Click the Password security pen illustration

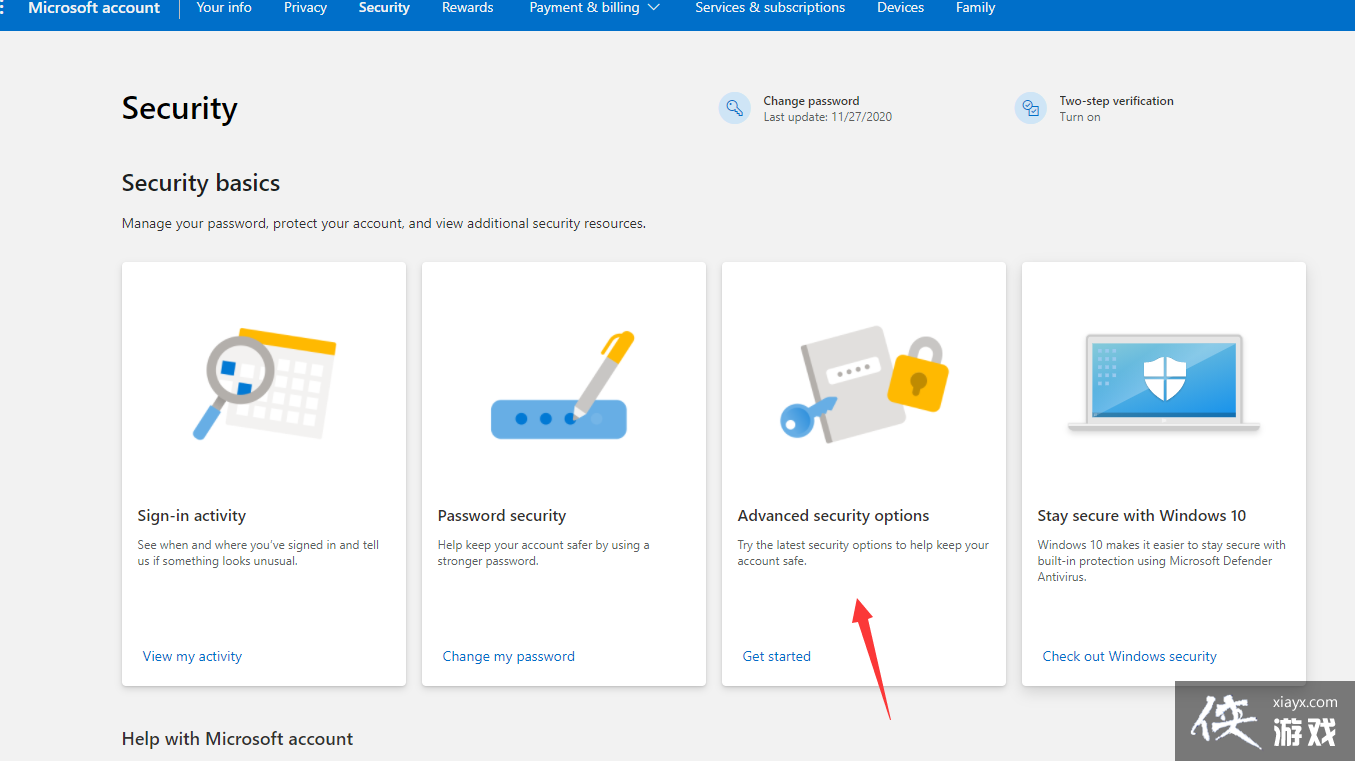point(563,385)
